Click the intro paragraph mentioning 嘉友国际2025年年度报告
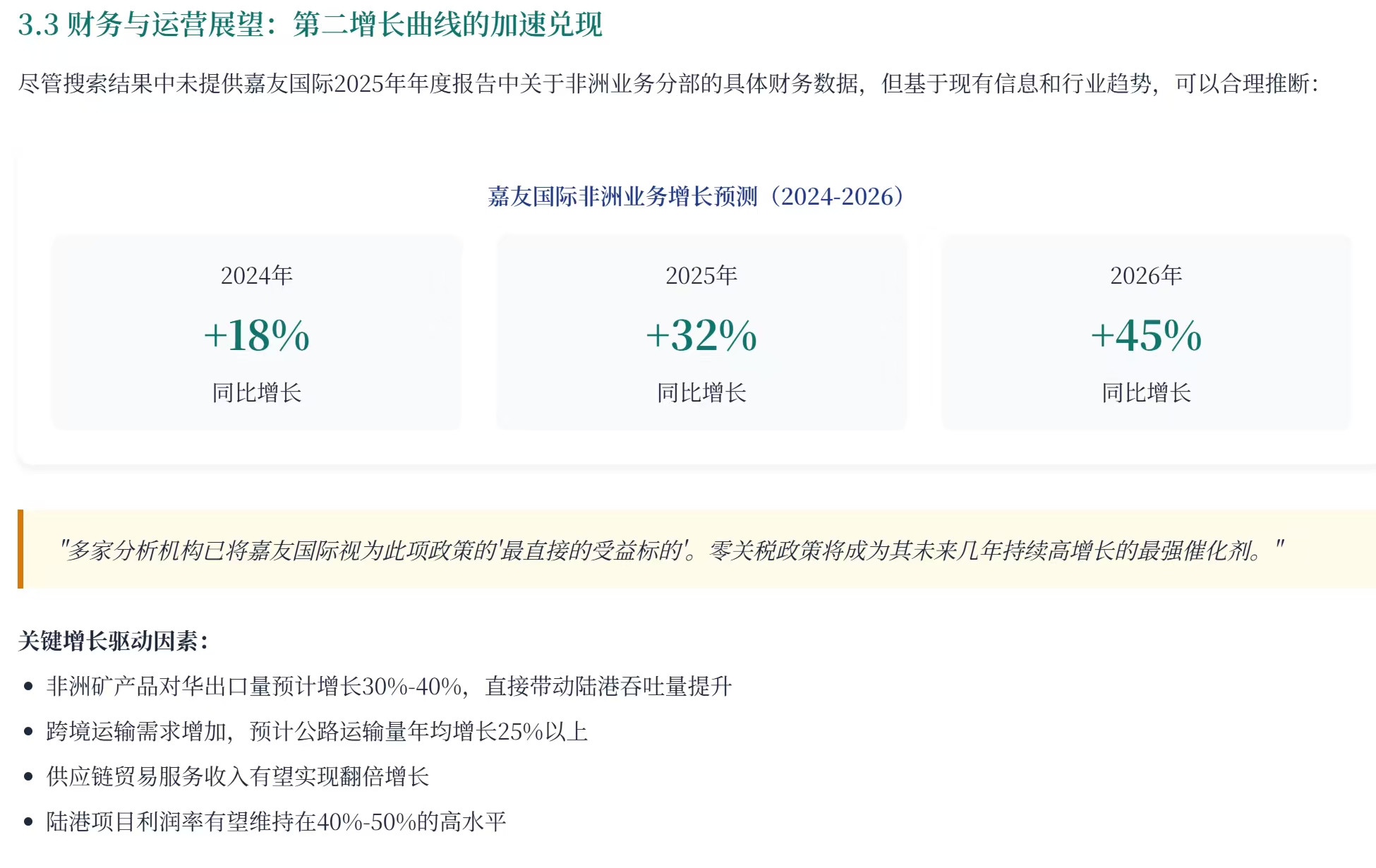The image size is (1376, 868). point(668,84)
